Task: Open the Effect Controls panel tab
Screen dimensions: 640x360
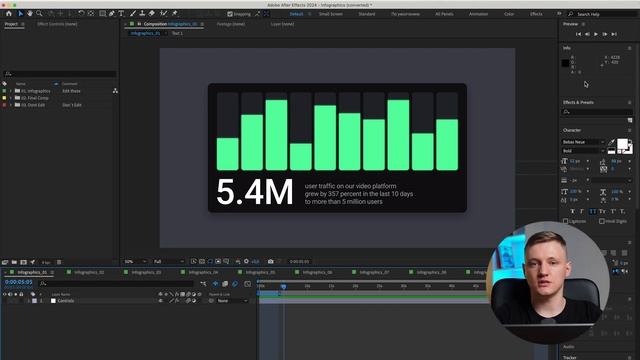Action: coord(57,24)
